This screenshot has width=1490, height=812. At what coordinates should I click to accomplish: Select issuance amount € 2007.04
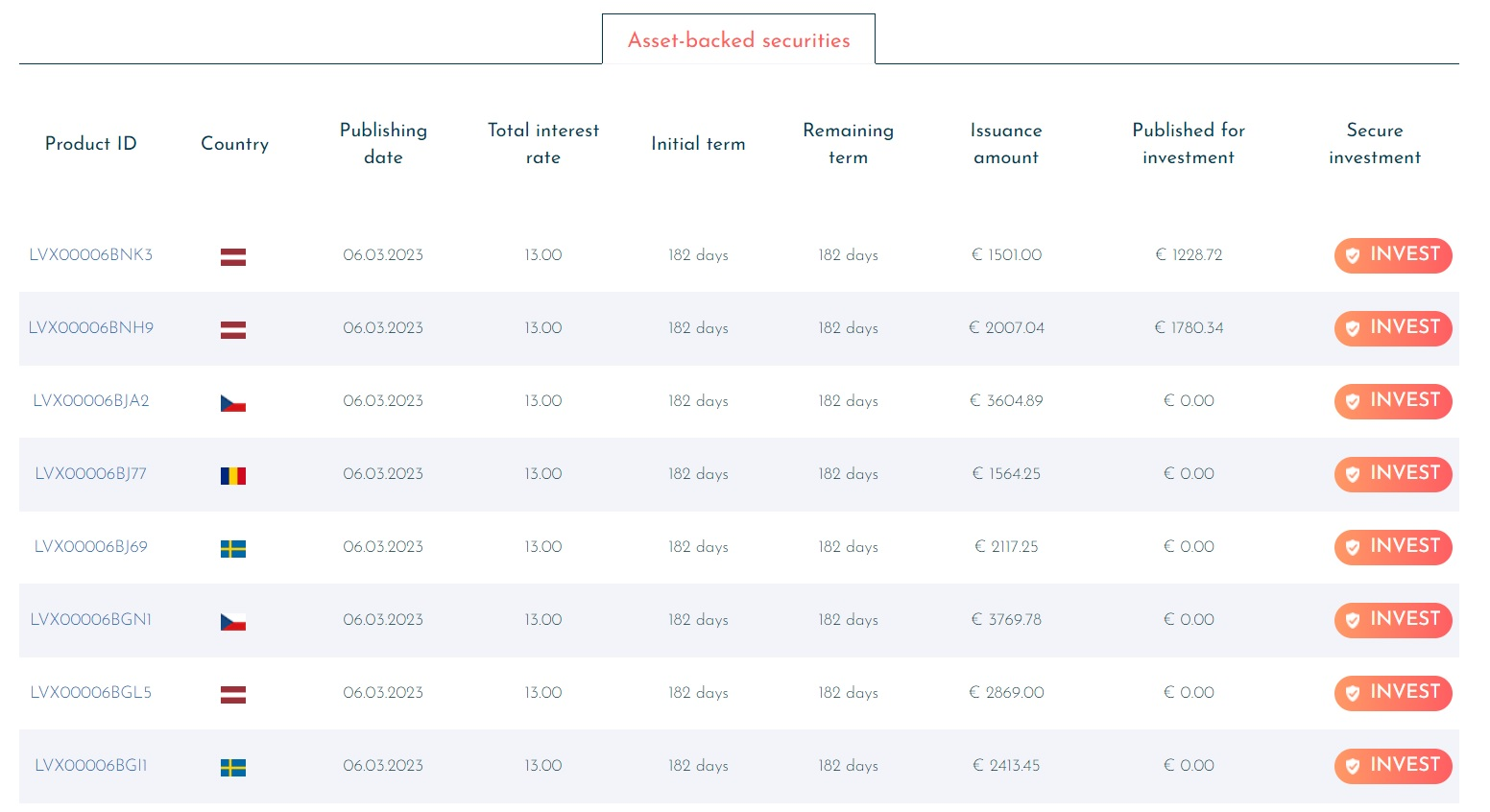pyautogui.click(x=1006, y=328)
